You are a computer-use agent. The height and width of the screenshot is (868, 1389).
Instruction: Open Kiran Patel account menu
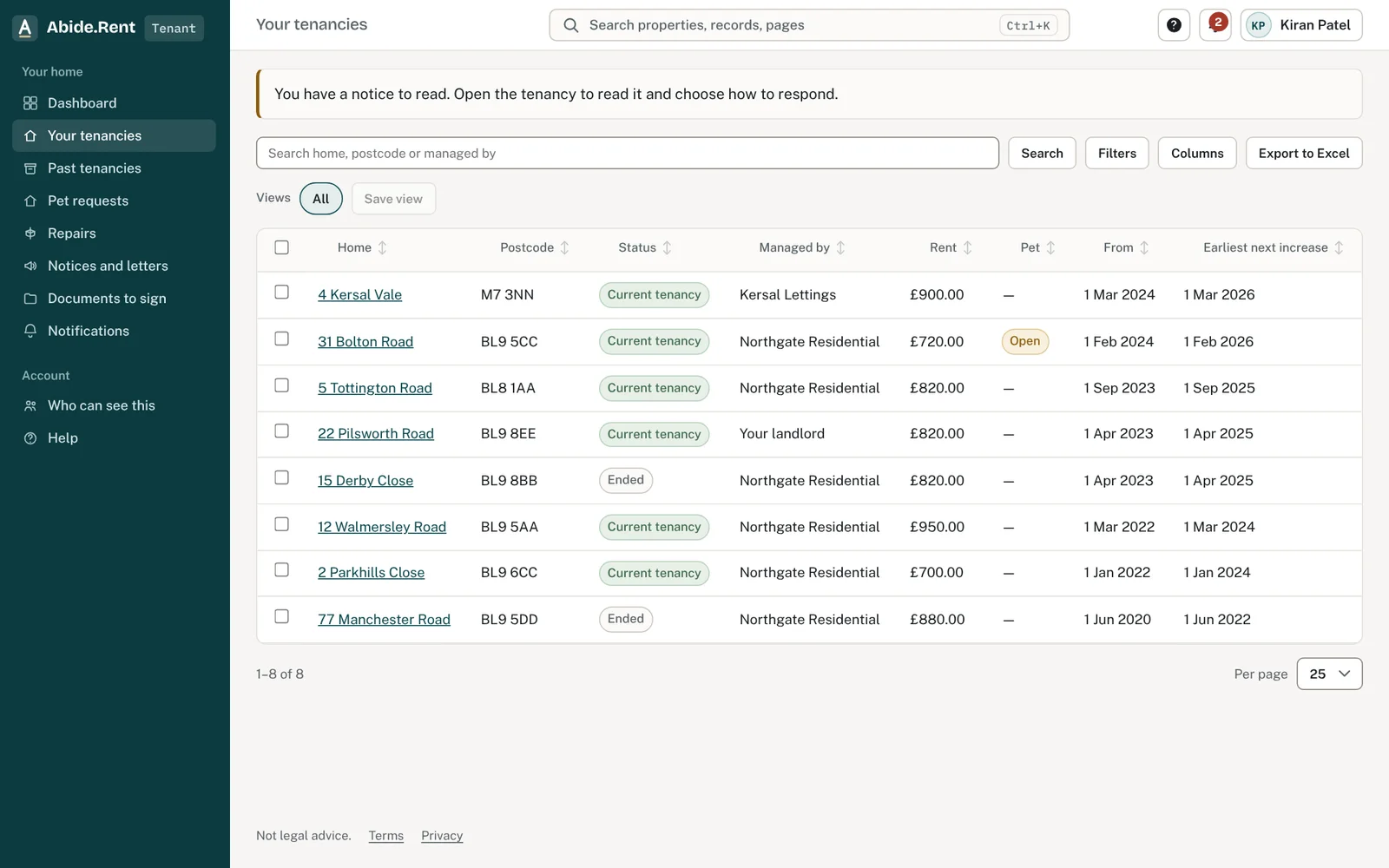coord(1301,25)
